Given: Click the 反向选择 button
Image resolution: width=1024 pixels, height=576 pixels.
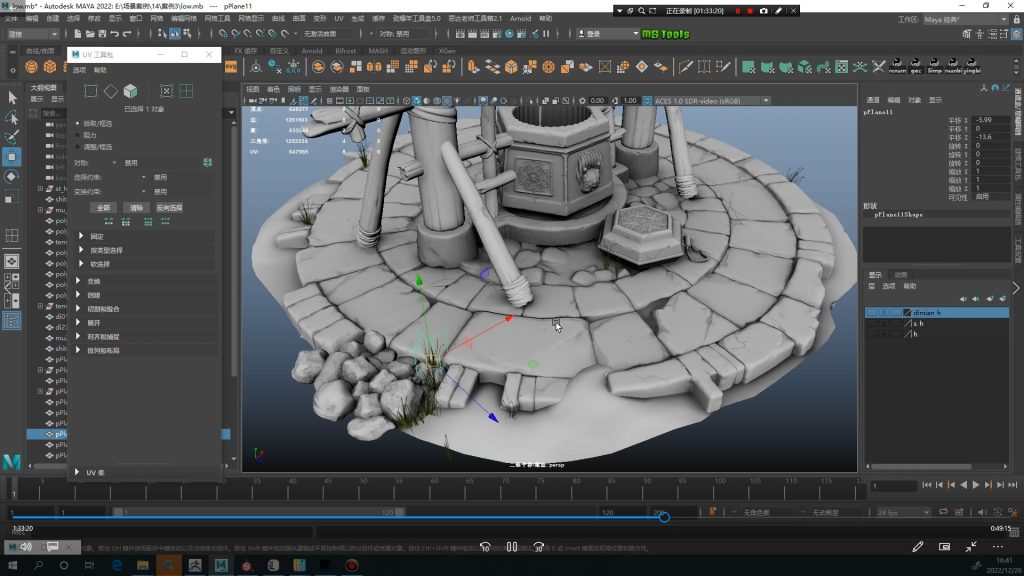Looking at the screenshot, I should [x=169, y=207].
